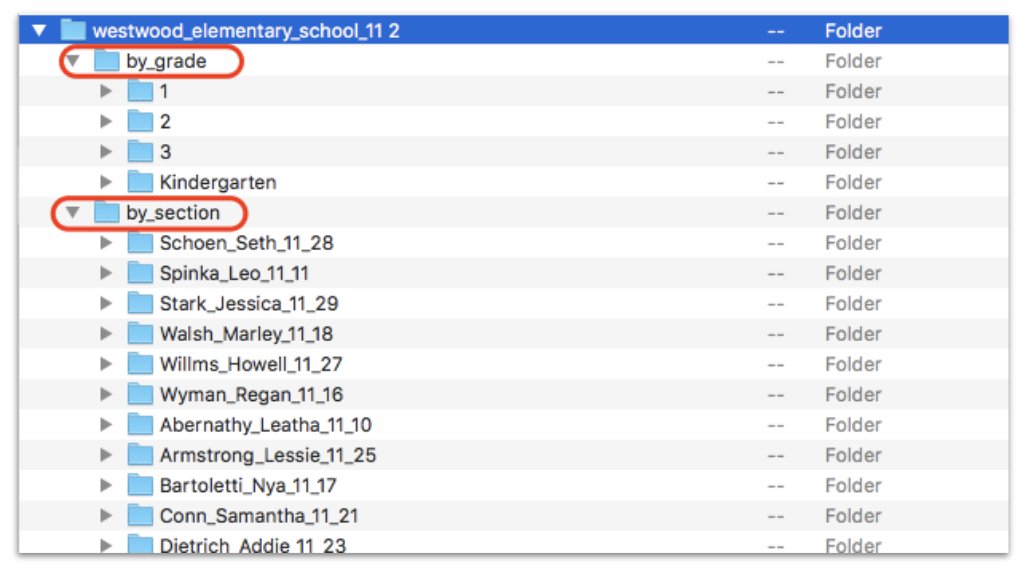Expand the Walsh_Marley_11_18 folder

(107, 333)
